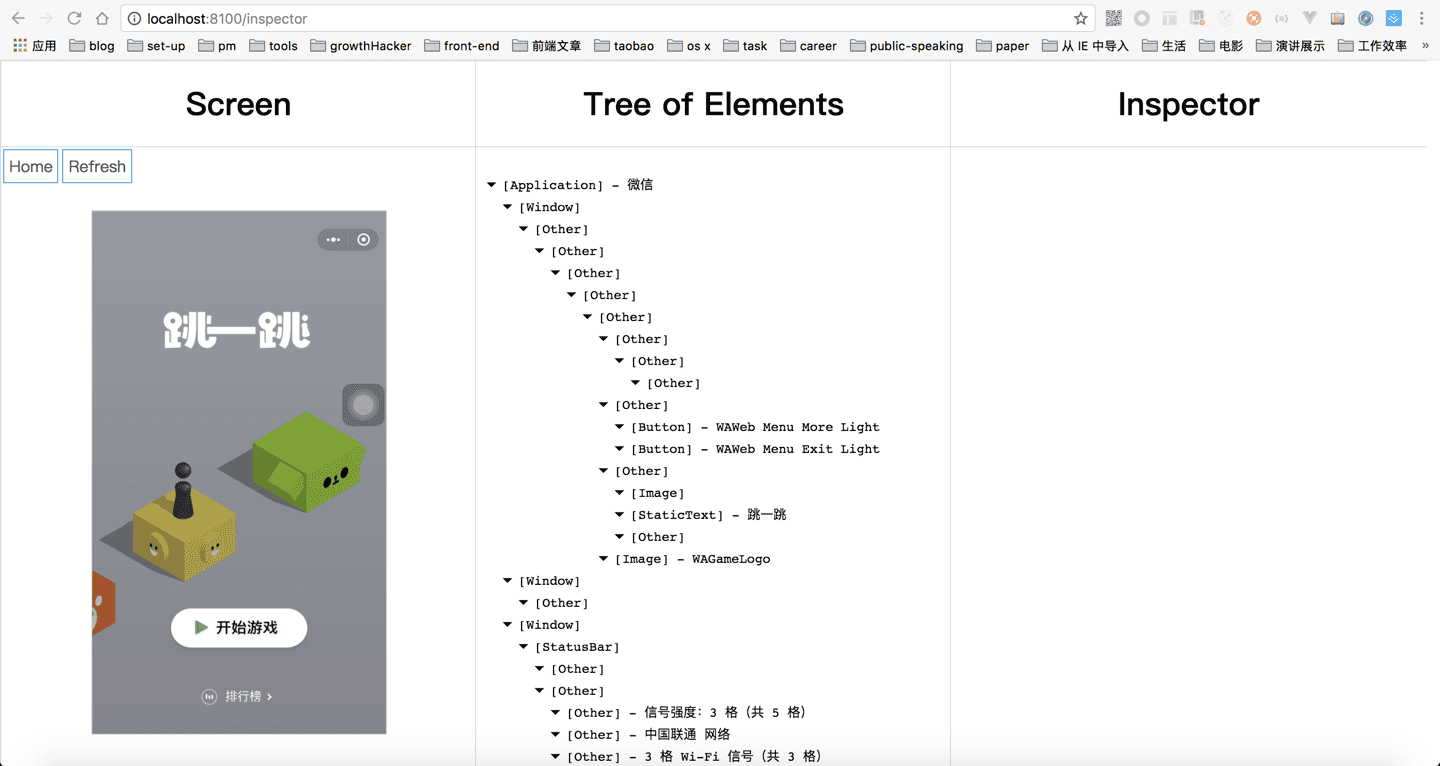
Task: Select the [StaticText] - 跳一跳 tree item
Action: [x=708, y=515]
